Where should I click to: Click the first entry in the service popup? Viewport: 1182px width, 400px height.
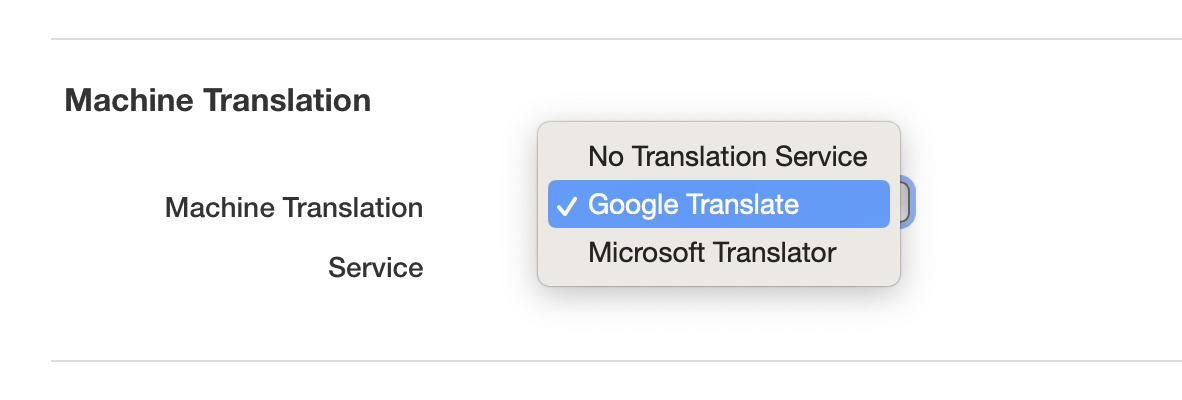point(727,156)
